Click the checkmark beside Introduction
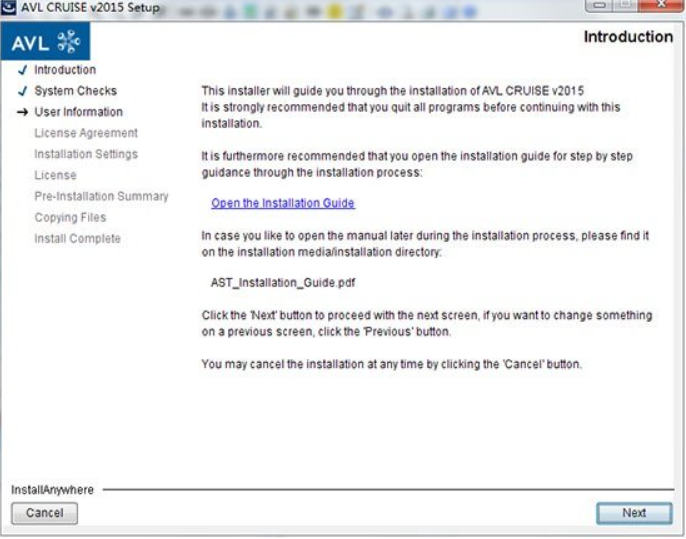The image size is (686, 539). coord(22,70)
